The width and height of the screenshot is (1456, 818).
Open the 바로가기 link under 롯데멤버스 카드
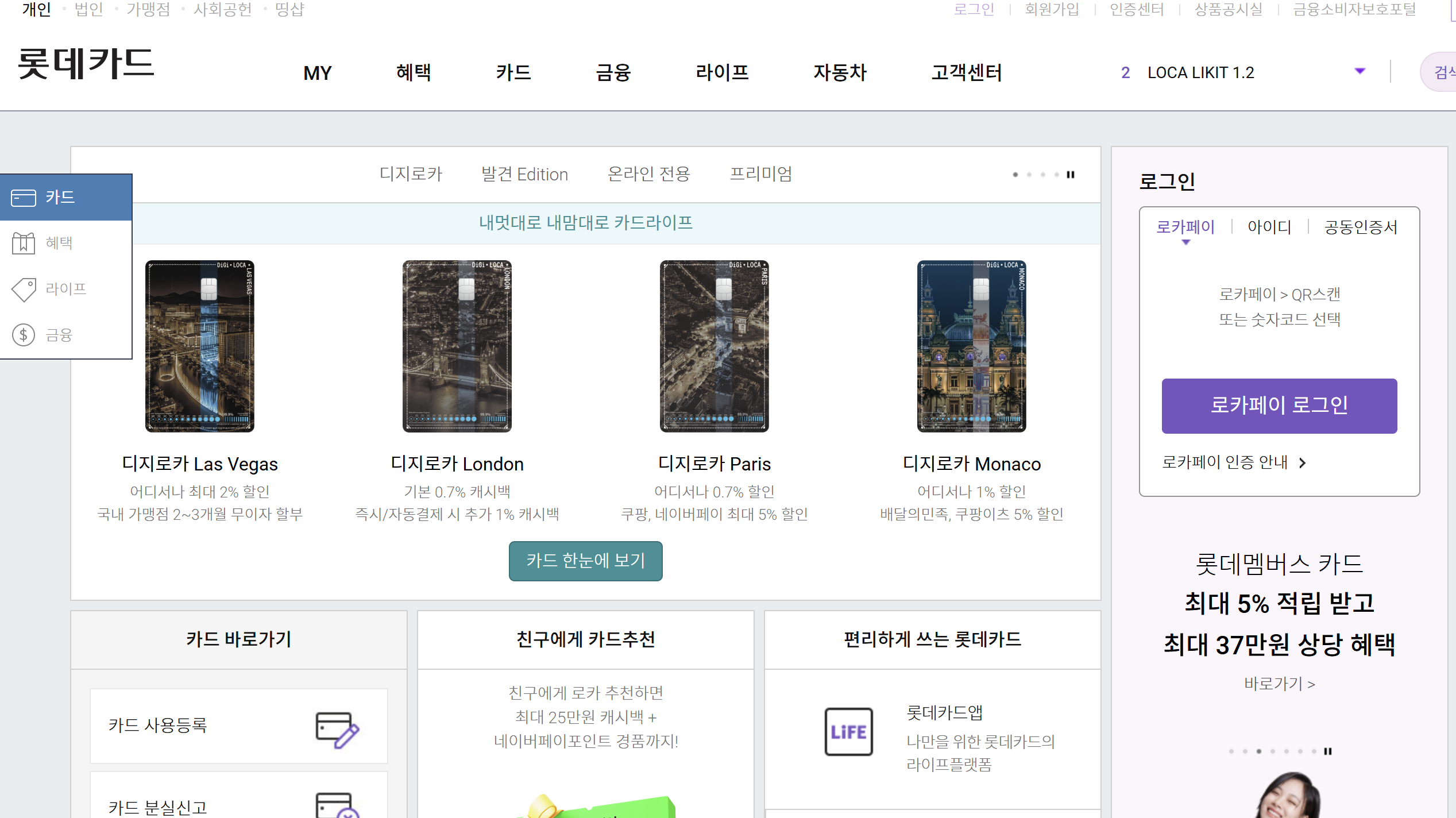[1279, 684]
